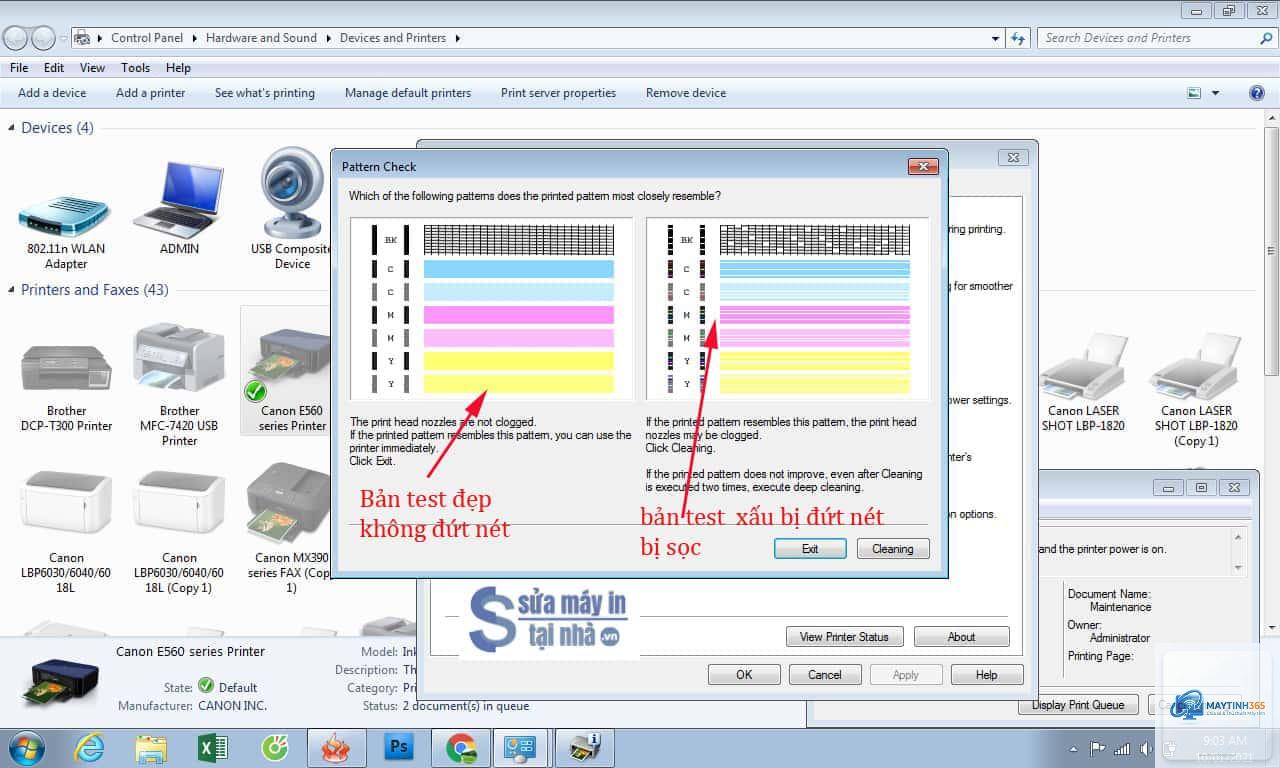Launch Internet Explorer from the taskbar
The width and height of the screenshot is (1280, 768).
click(x=90, y=748)
